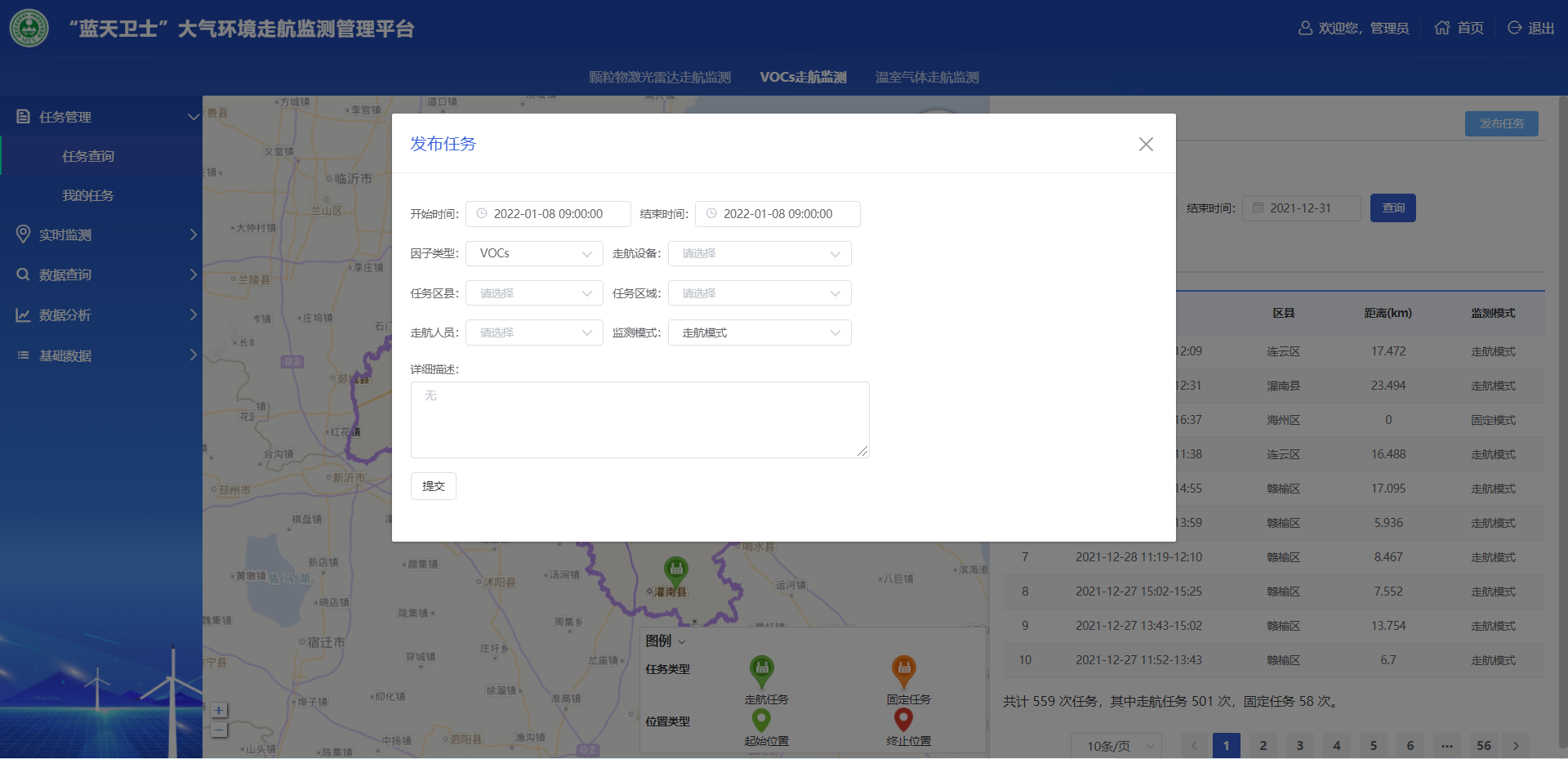Select the 走航人员 dropdown
Screen dimensions: 1568x759
click(534, 333)
